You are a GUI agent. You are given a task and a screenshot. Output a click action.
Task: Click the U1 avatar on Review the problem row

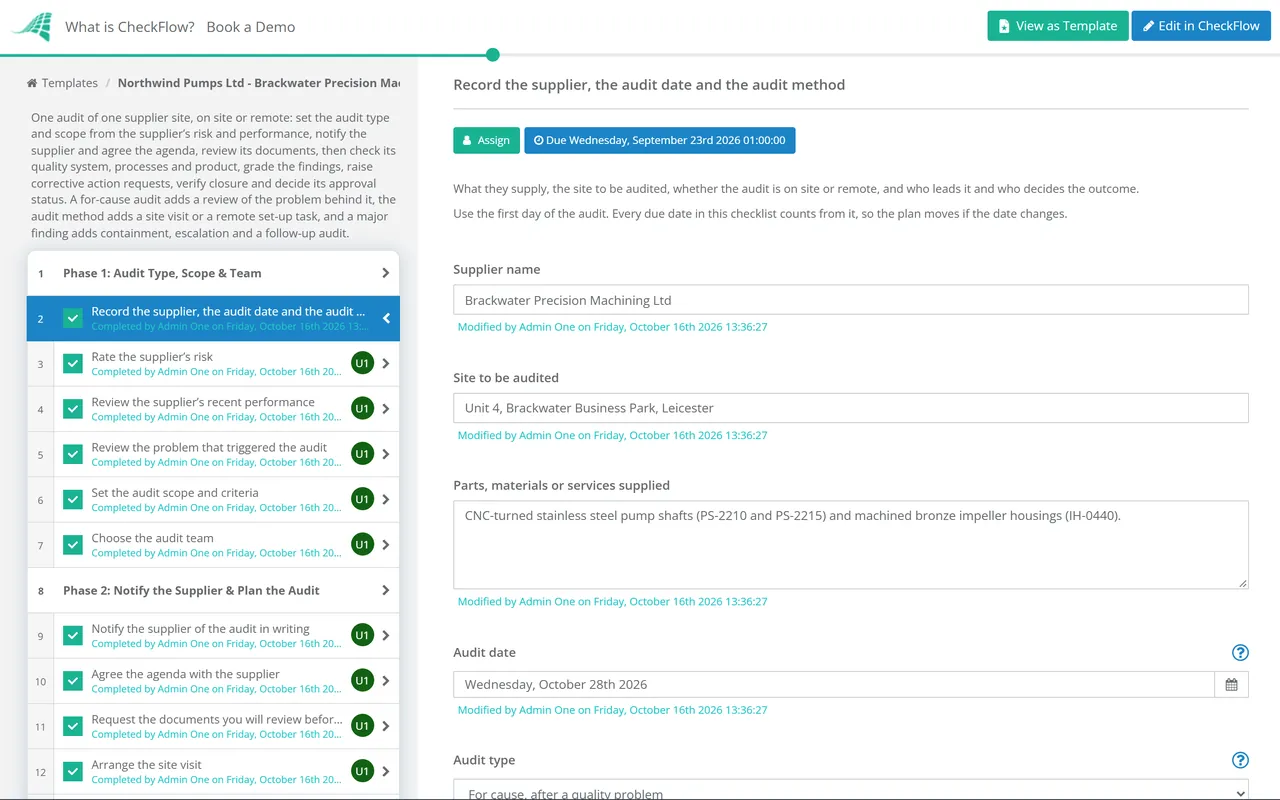[362, 454]
